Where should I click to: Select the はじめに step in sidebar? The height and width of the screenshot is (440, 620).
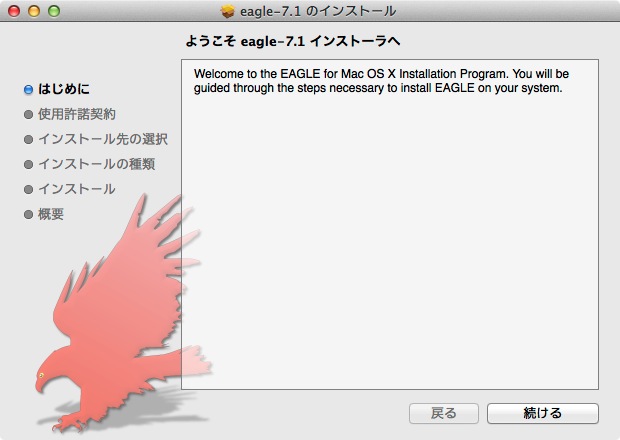64,89
